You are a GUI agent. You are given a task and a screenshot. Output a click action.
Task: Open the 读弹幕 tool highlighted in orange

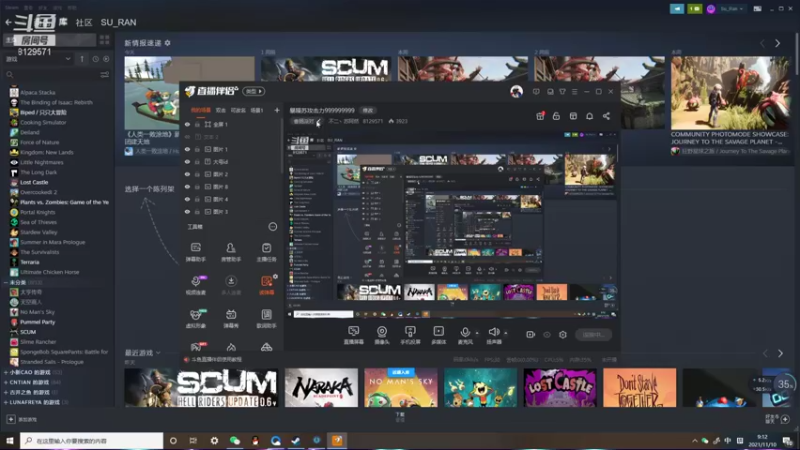click(266, 285)
